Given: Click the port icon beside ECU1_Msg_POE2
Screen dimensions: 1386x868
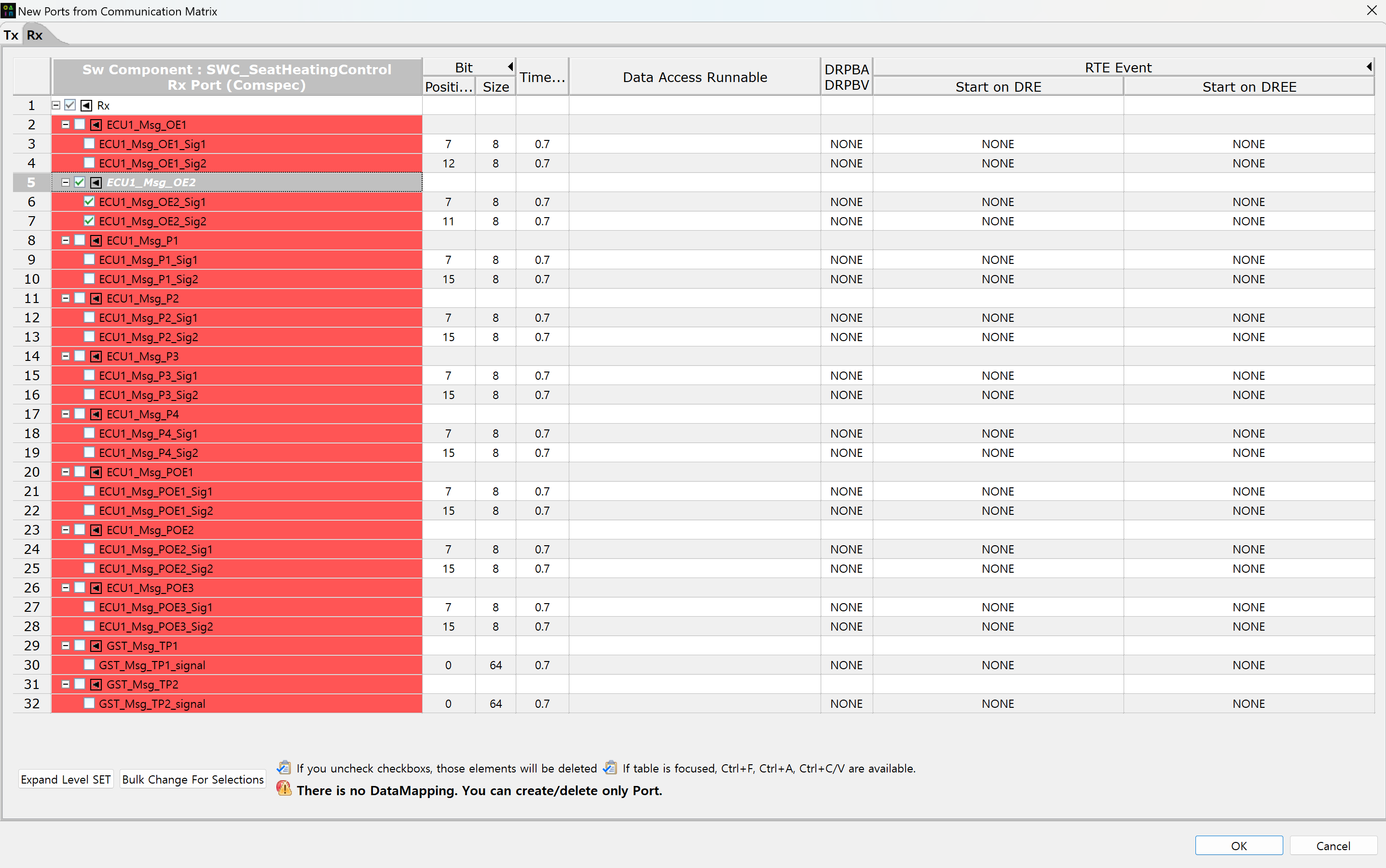Looking at the screenshot, I should (x=96, y=530).
